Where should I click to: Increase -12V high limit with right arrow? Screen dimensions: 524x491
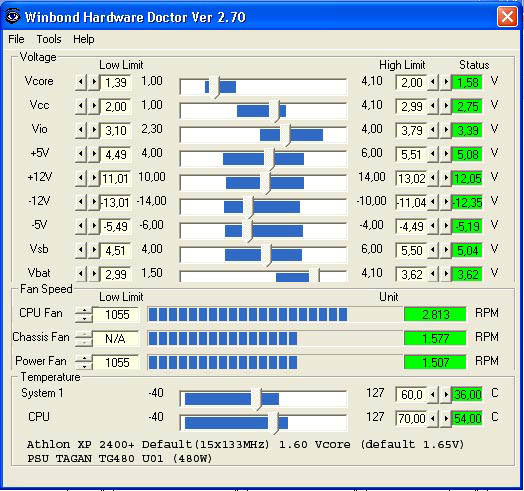pos(446,202)
